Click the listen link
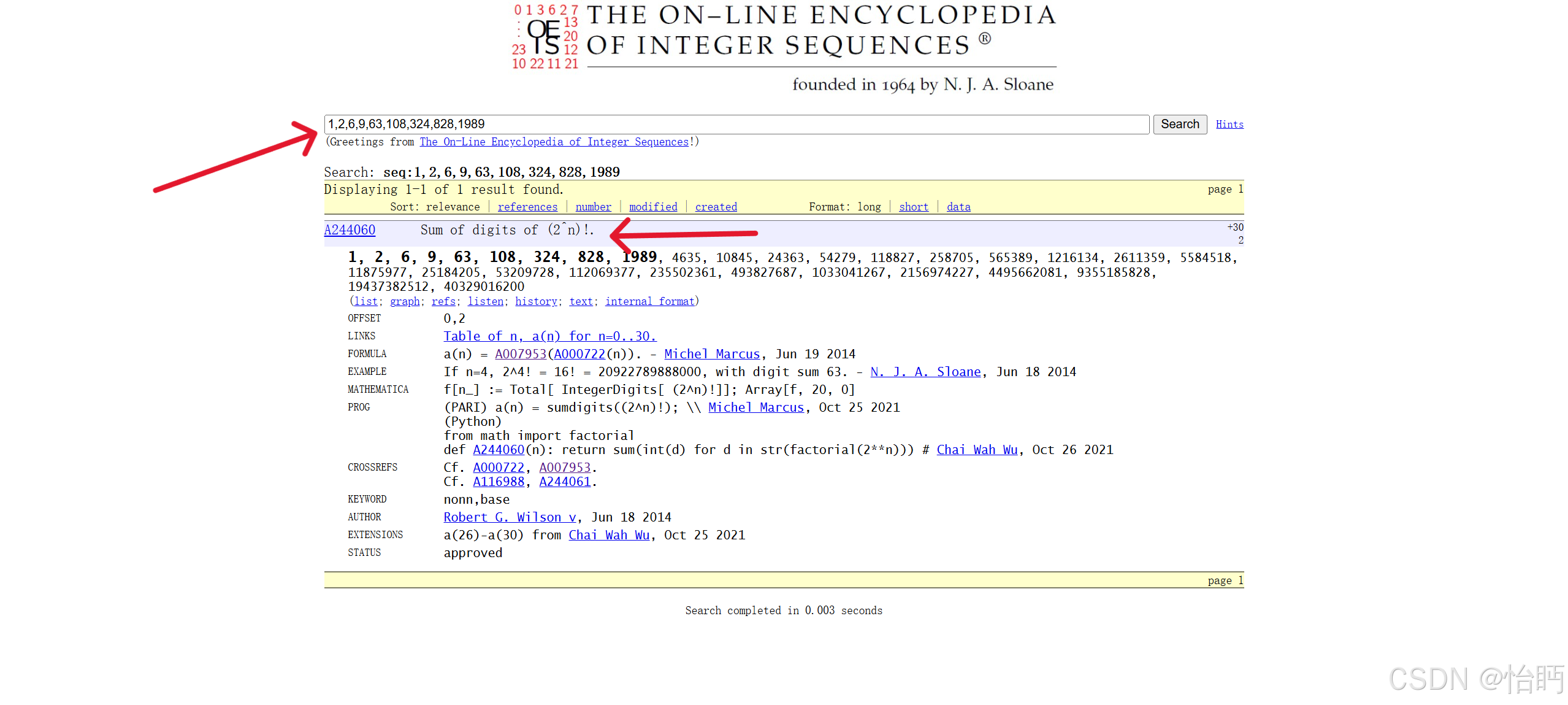The width and height of the screenshot is (1568, 705). click(485, 301)
